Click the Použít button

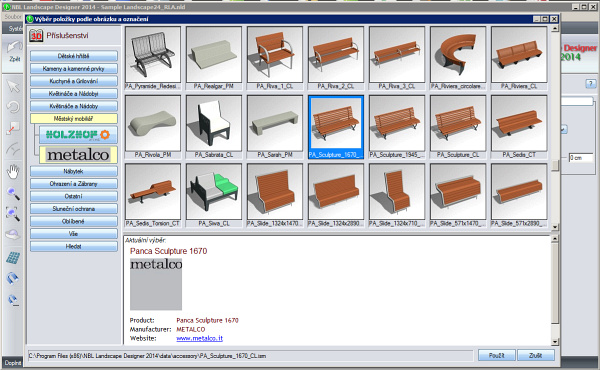coord(496,355)
